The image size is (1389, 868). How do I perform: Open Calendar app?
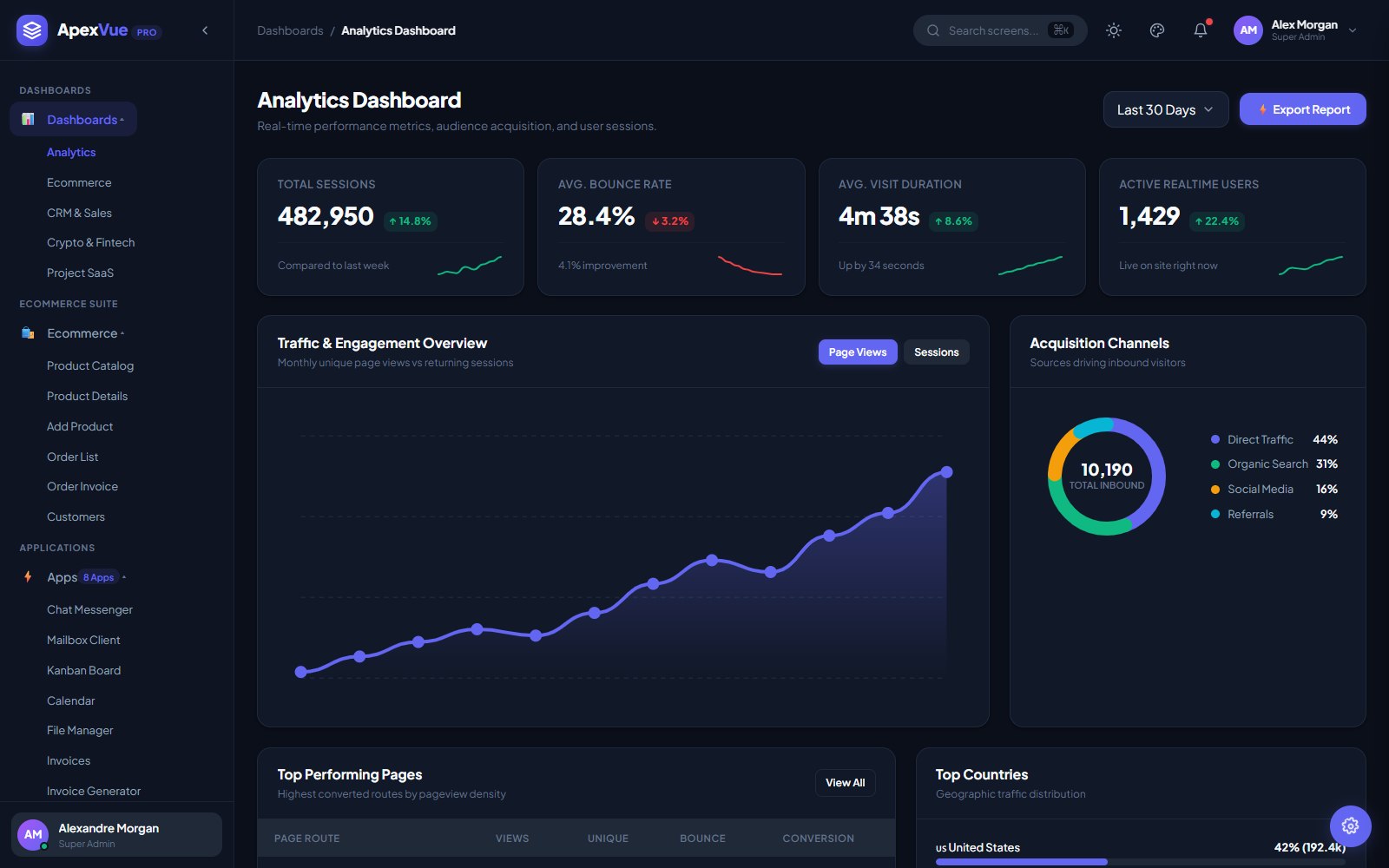71,700
